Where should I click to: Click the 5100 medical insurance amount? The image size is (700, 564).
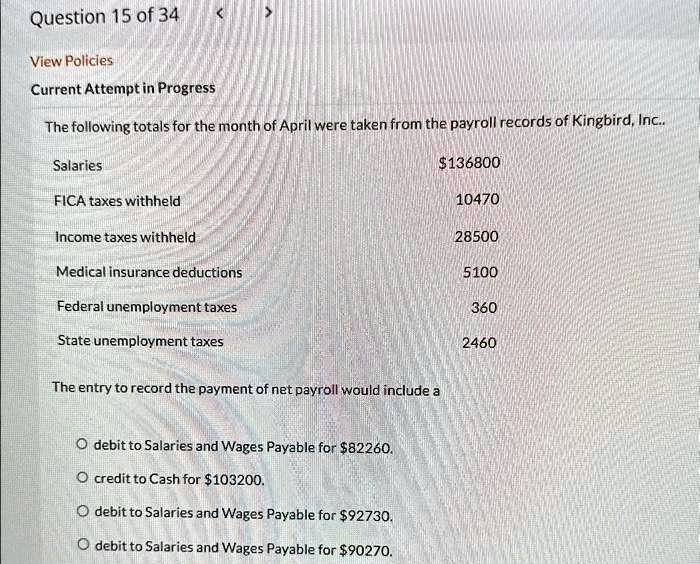pos(480,272)
